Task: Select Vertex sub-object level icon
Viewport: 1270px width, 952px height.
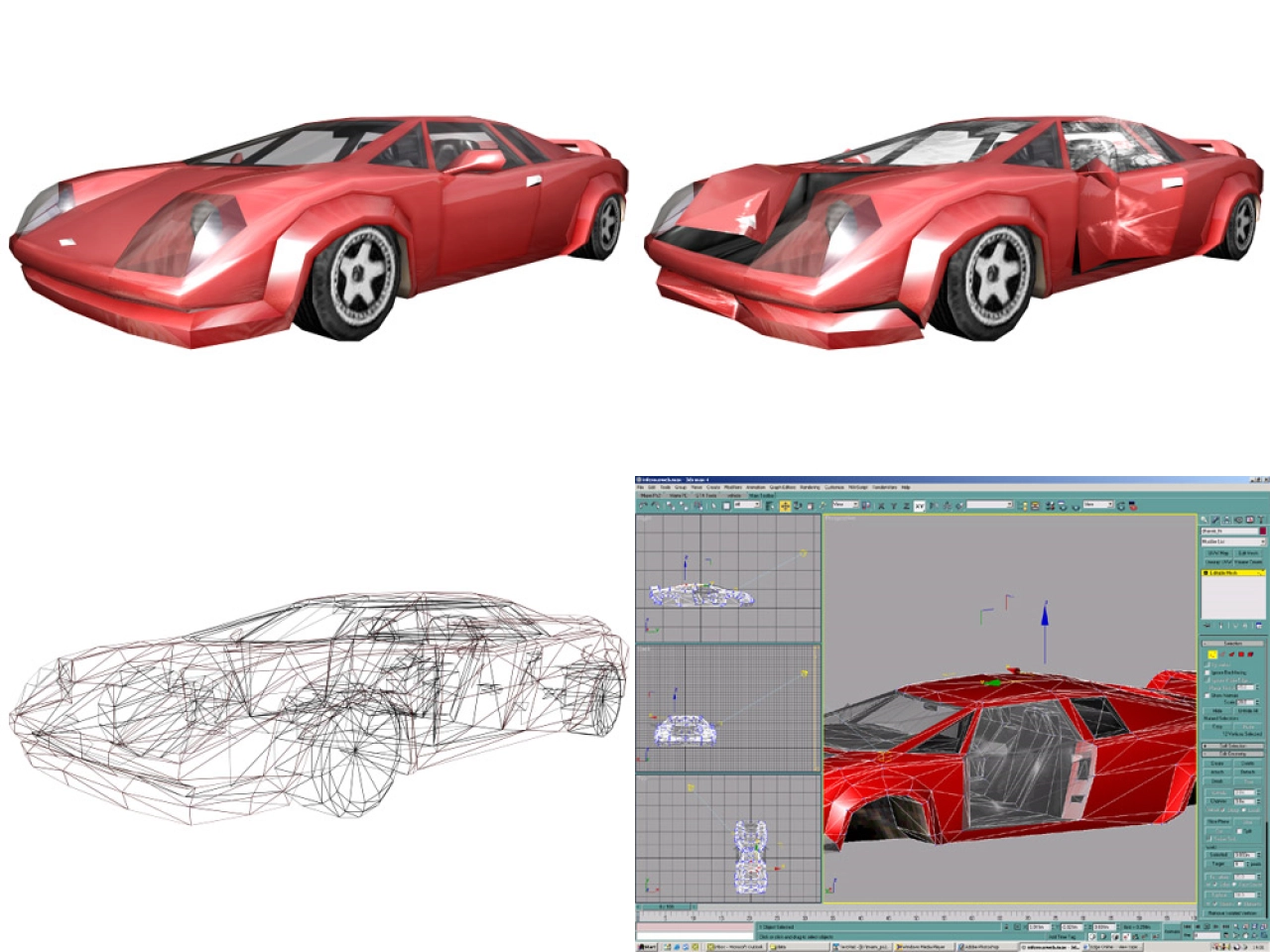Action: click(1212, 654)
